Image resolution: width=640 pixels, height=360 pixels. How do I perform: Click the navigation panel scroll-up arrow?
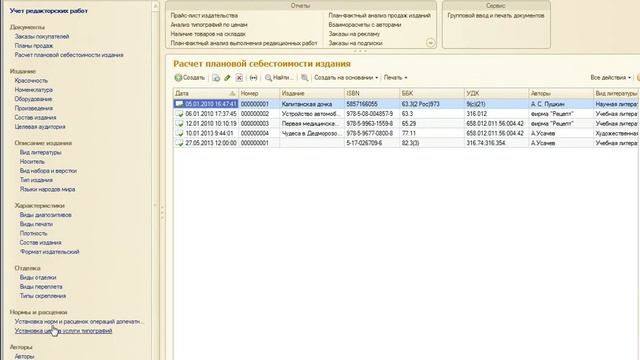tap(156, 6)
